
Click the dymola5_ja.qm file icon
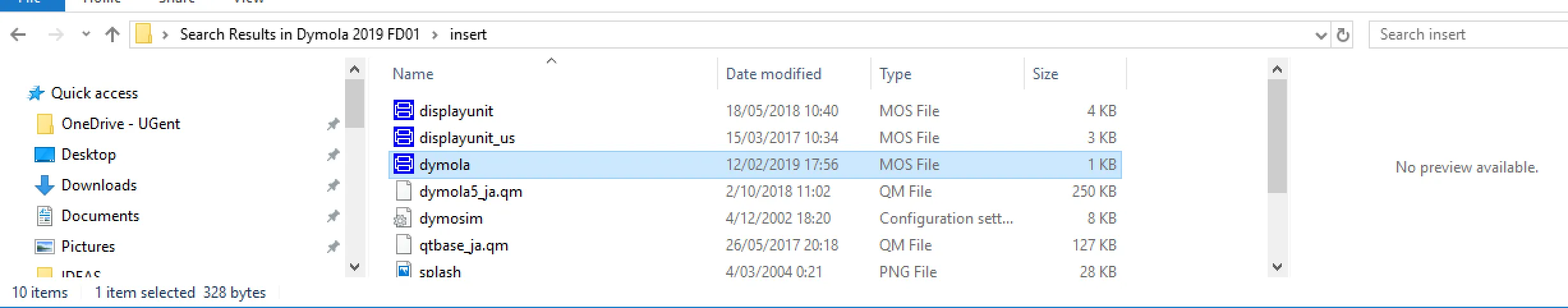pyautogui.click(x=404, y=191)
